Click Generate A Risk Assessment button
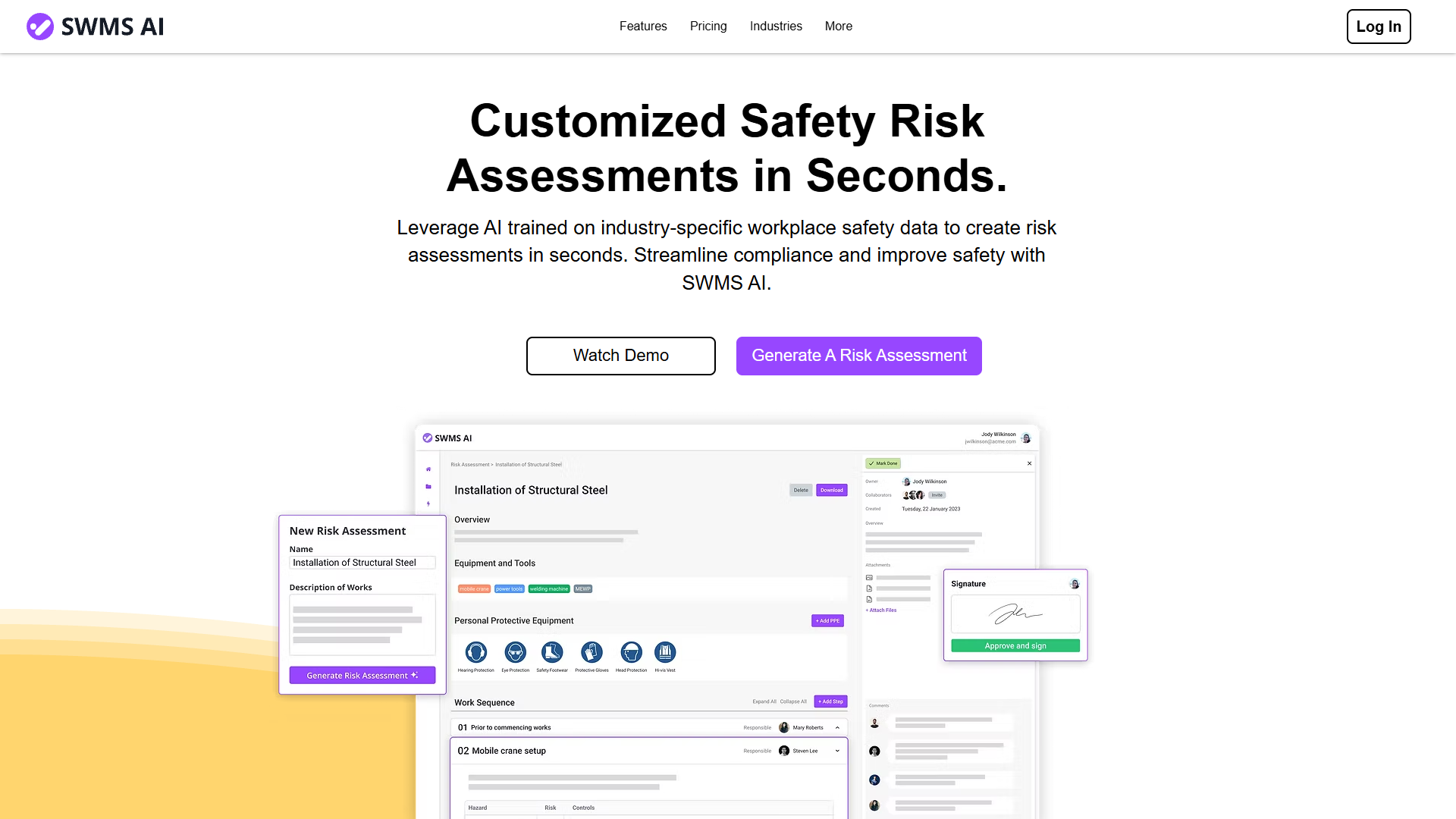 pyautogui.click(x=859, y=356)
